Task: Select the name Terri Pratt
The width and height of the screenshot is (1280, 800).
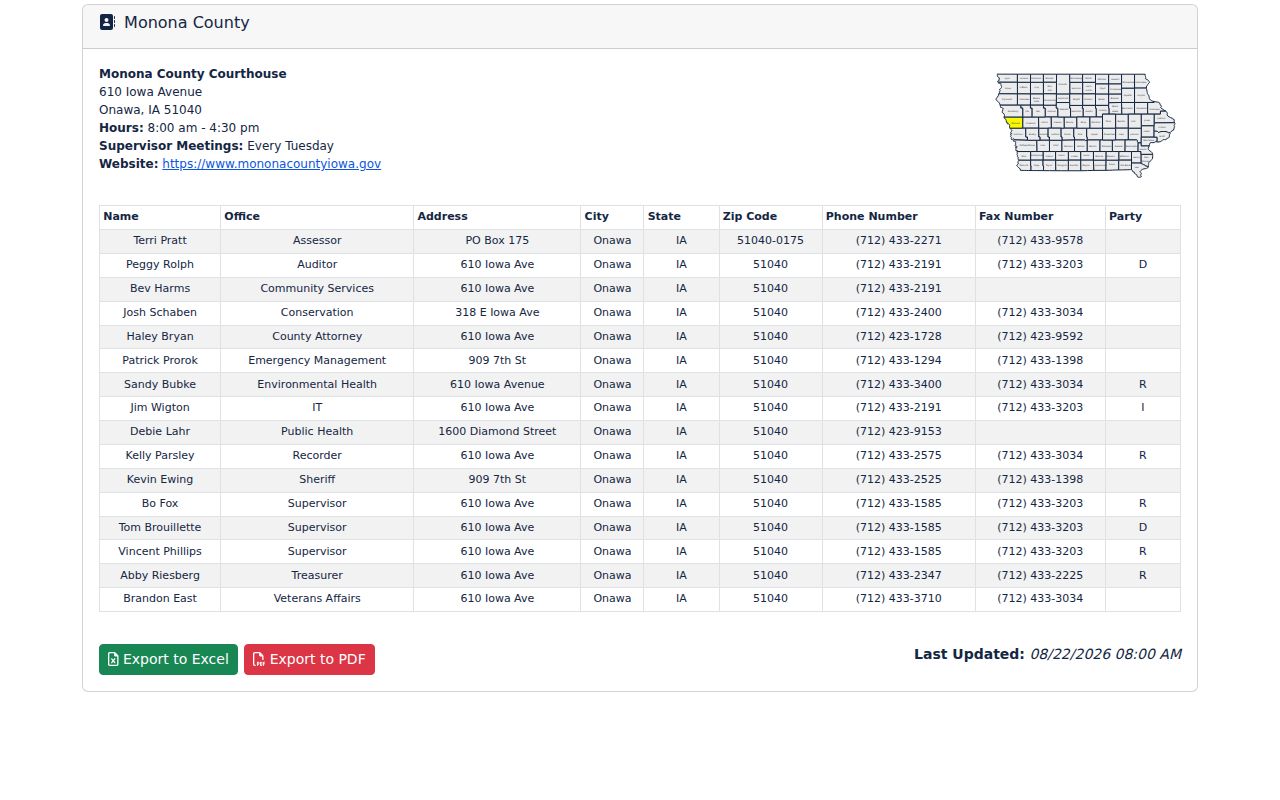Action: 160,241
